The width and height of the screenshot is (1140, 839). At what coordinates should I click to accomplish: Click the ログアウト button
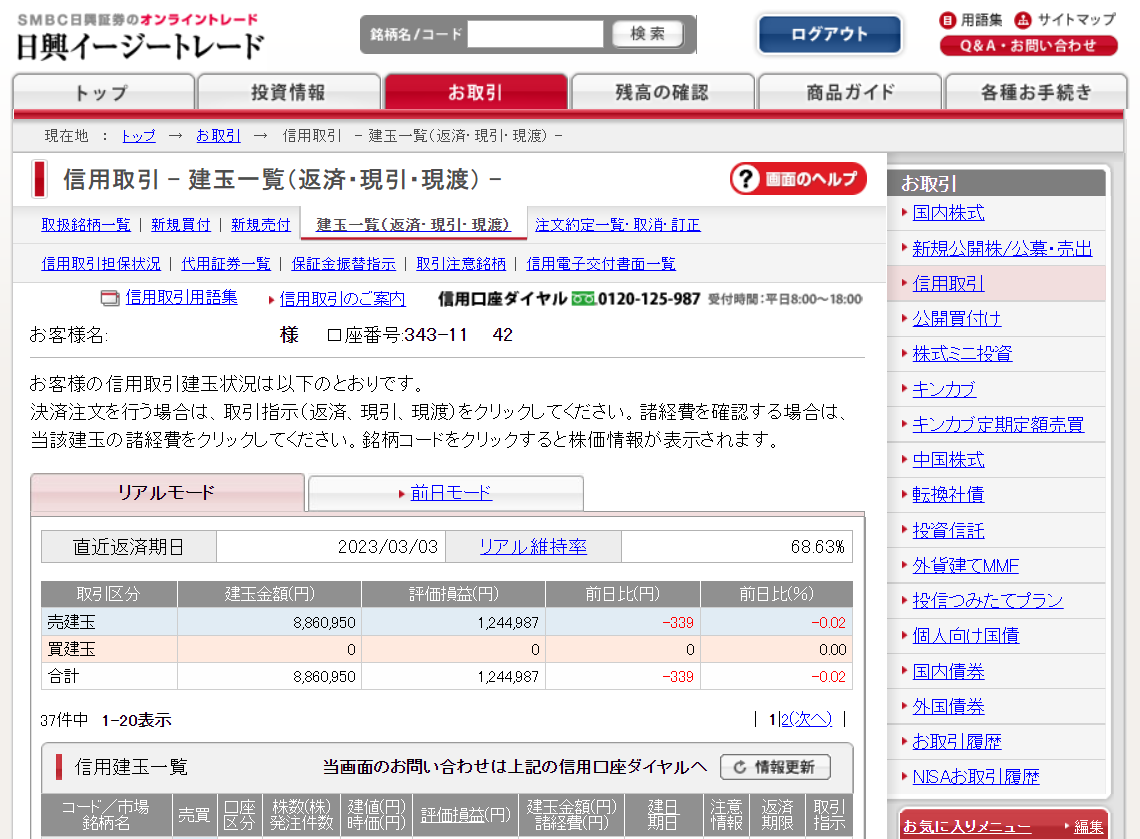[829, 35]
